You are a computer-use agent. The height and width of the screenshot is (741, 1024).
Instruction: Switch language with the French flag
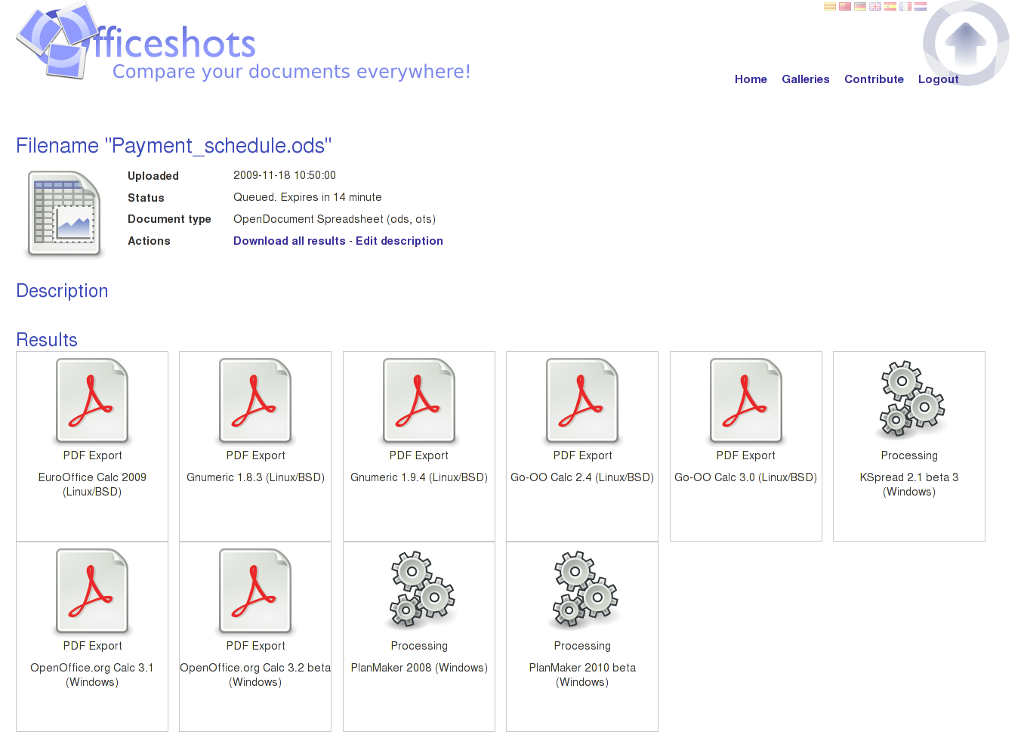pos(904,7)
